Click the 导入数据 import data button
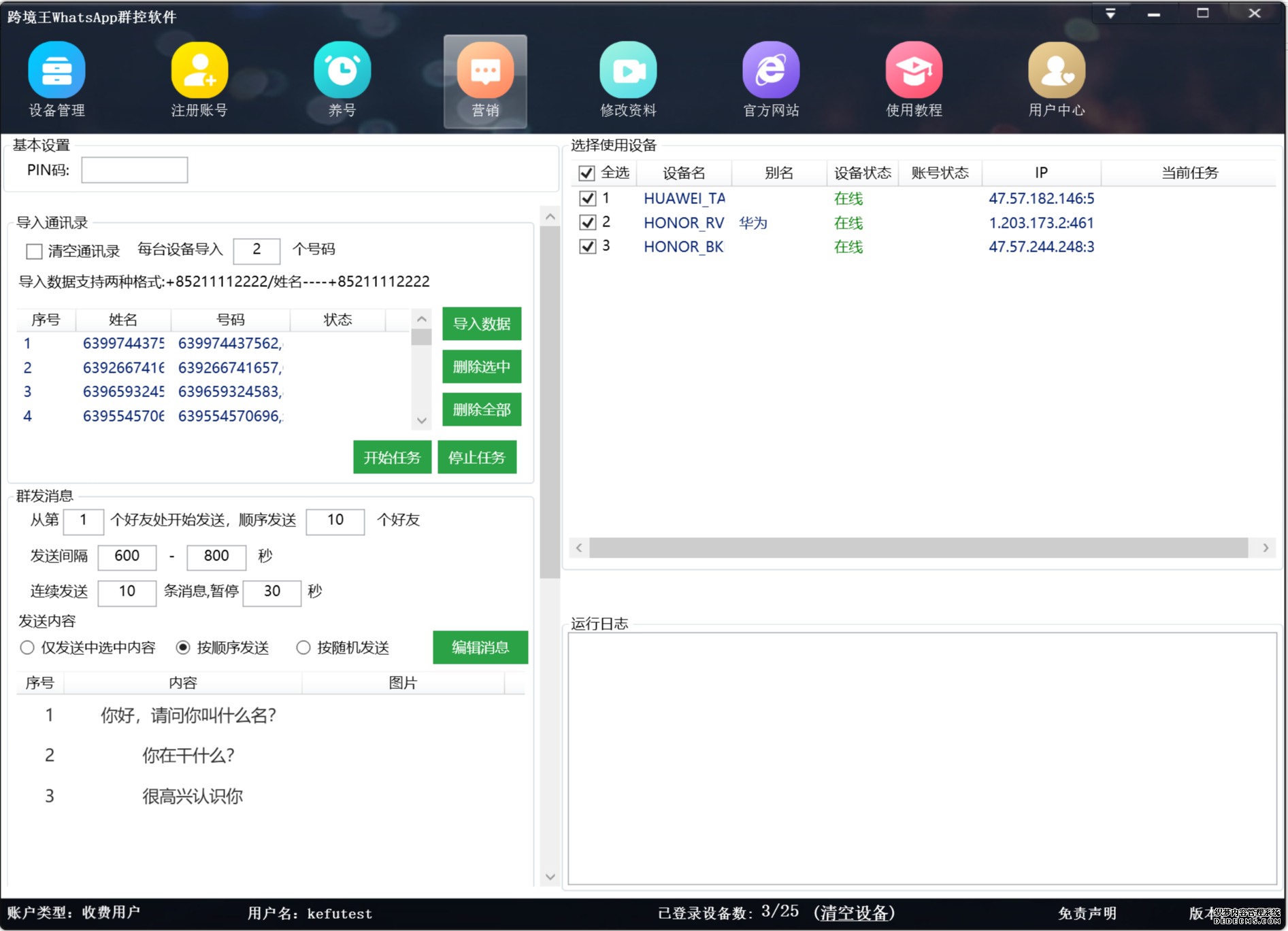Image resolution: width=1288 pixels, height=931 pixels. click(x=481, y=324)
